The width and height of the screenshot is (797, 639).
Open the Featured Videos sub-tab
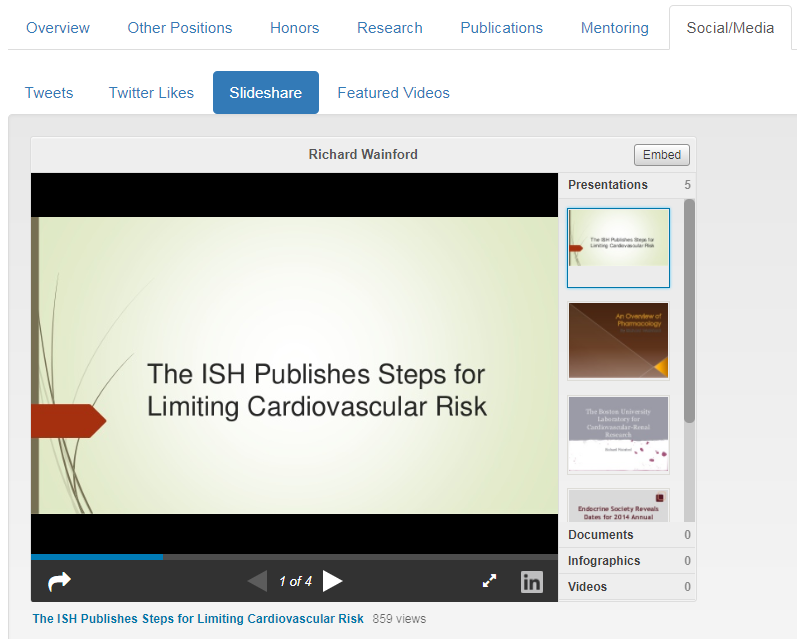click(x=393, y=93)
